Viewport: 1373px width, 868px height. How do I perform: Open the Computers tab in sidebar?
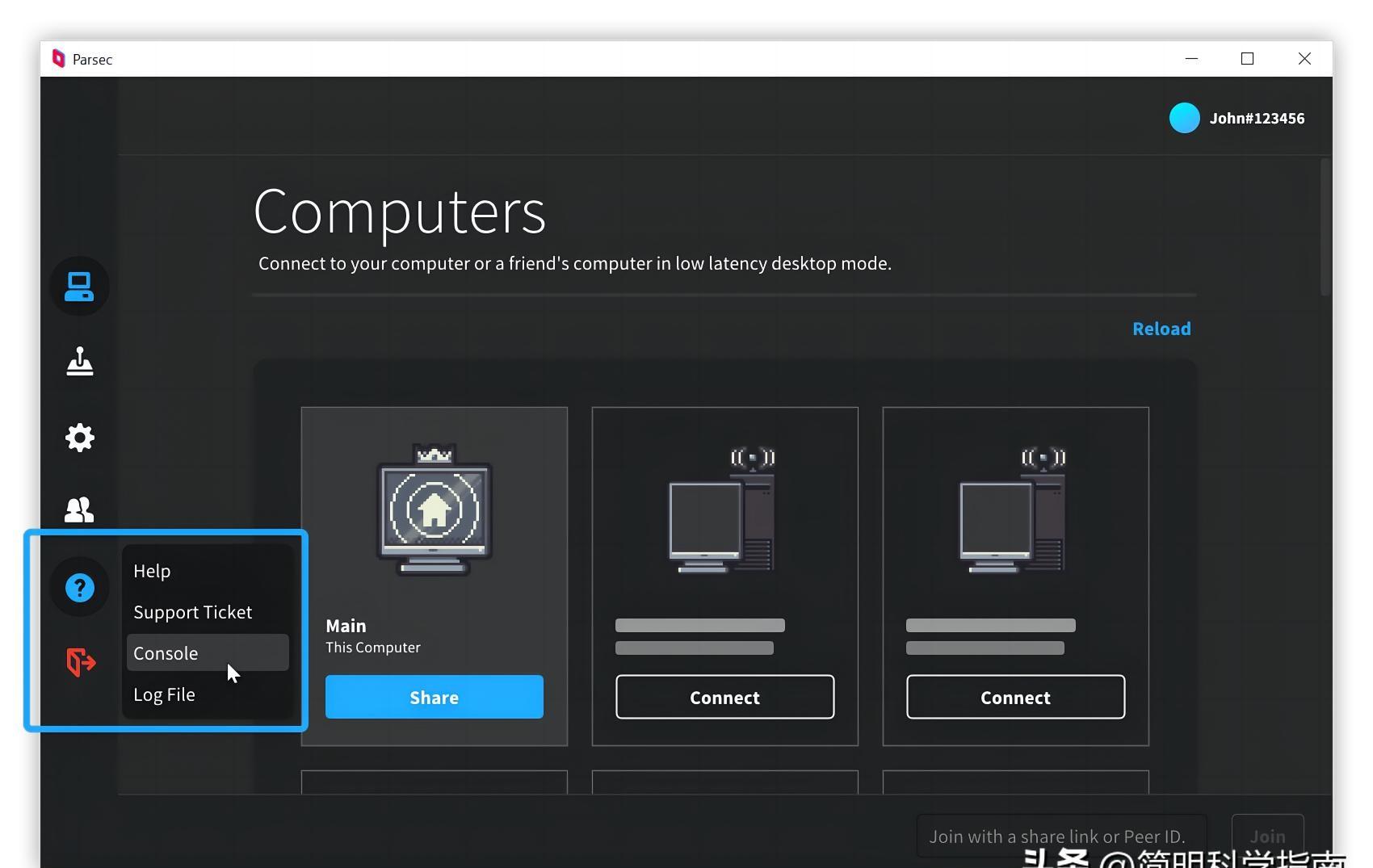(x=79, y=287)
